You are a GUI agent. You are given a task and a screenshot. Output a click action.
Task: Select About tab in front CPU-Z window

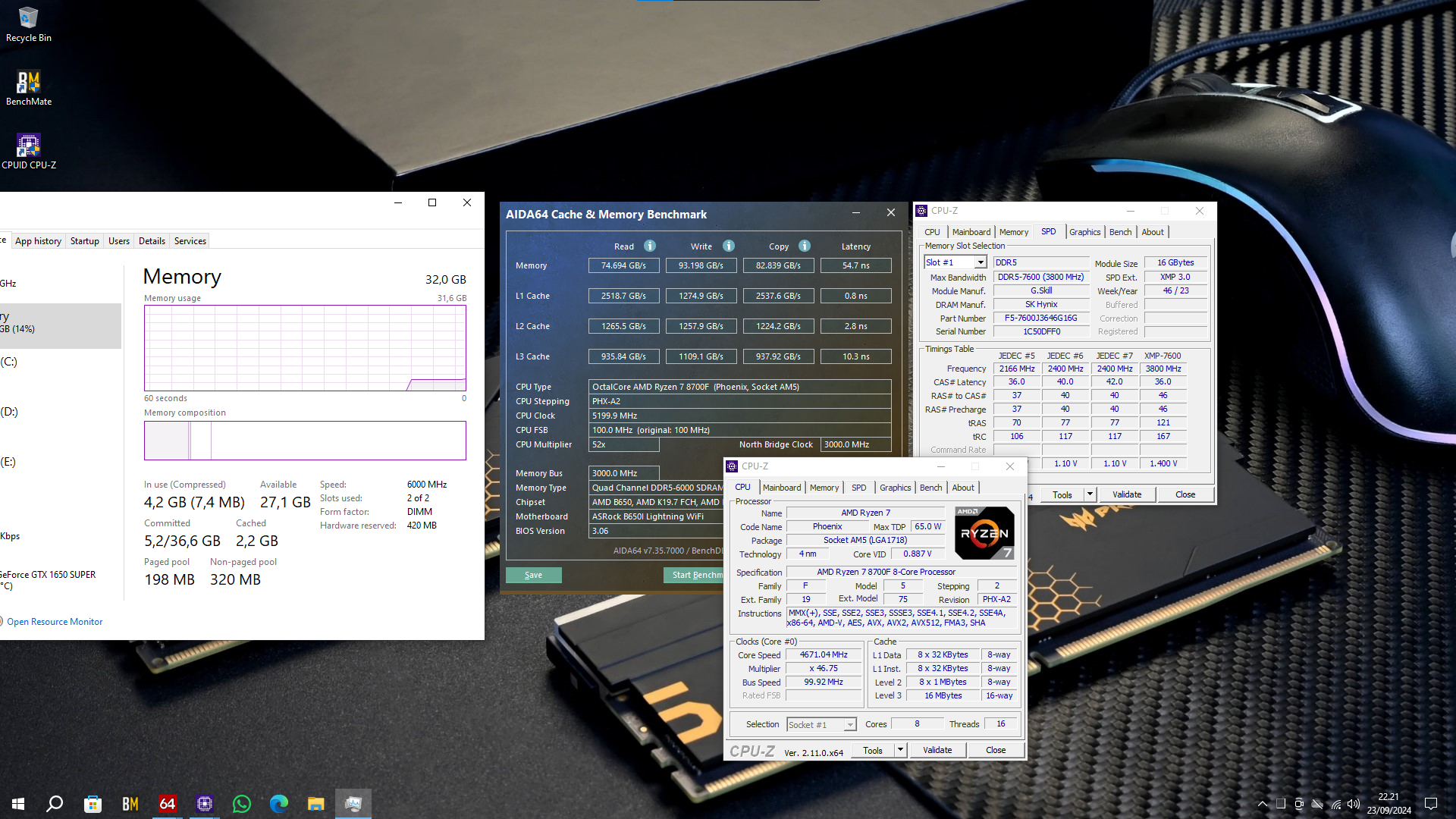coord(963,488)
